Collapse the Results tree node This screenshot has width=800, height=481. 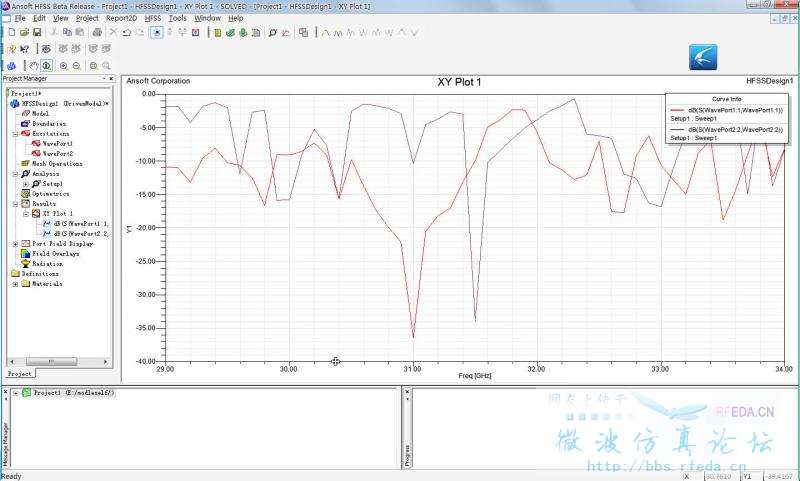(x=15, y=204)
